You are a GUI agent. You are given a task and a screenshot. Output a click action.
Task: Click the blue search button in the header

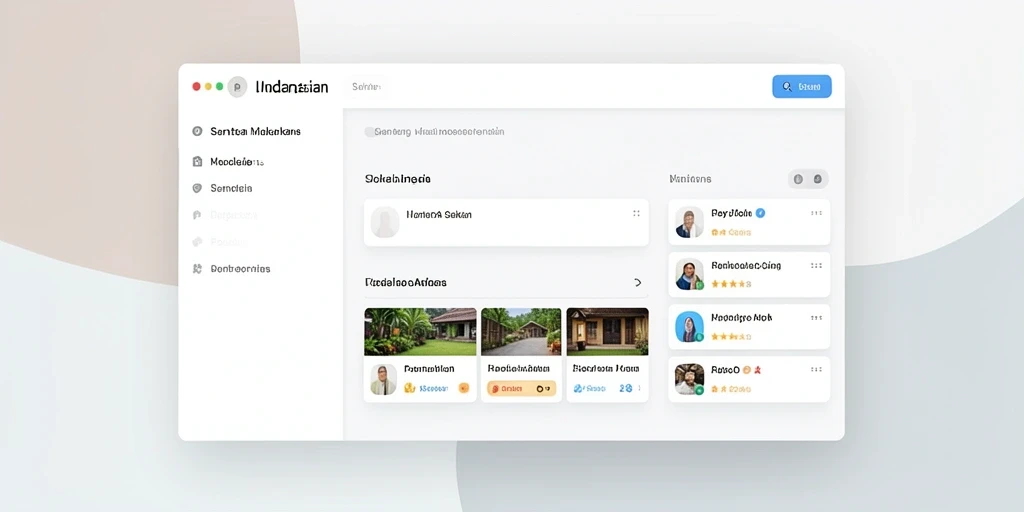click(x=801, y=86)
